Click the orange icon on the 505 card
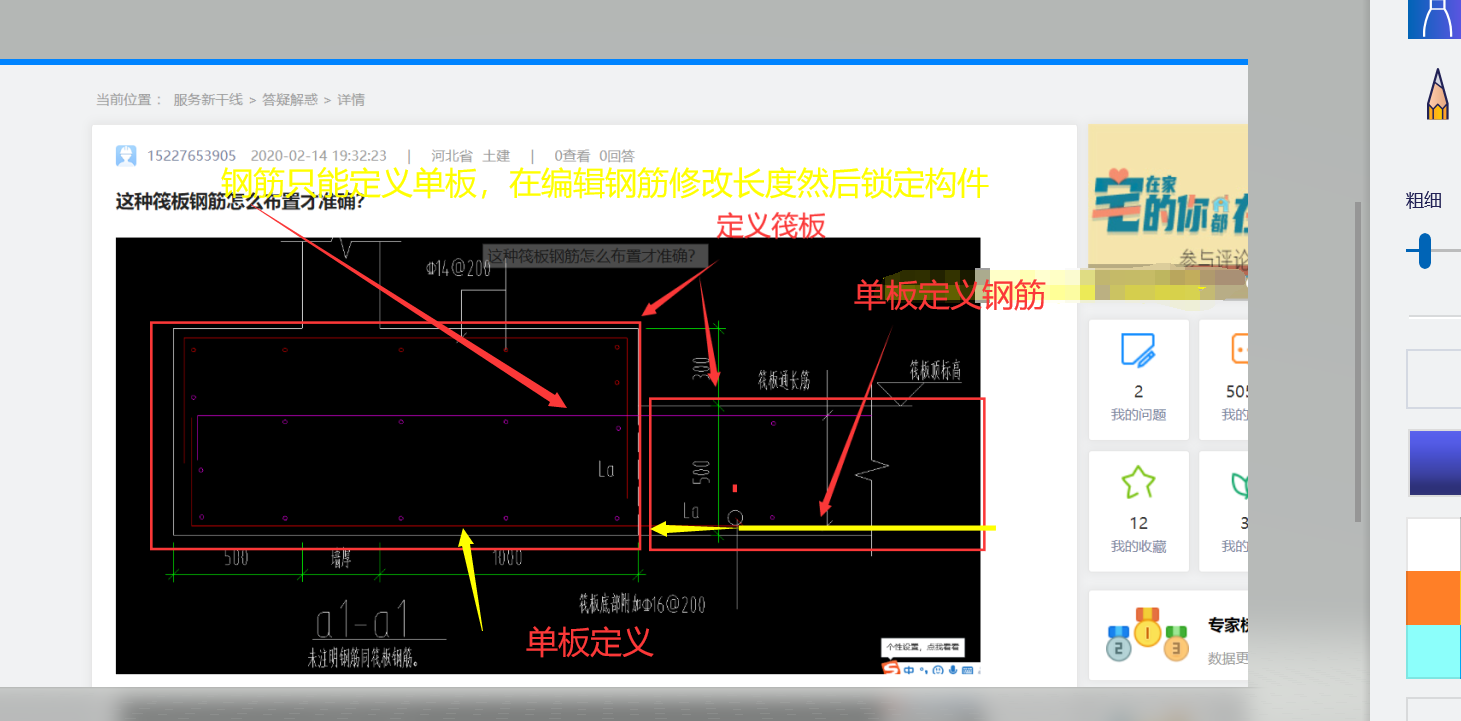Image resolution: width=1461 pixels, height=721 pixels. [1240, 350]
